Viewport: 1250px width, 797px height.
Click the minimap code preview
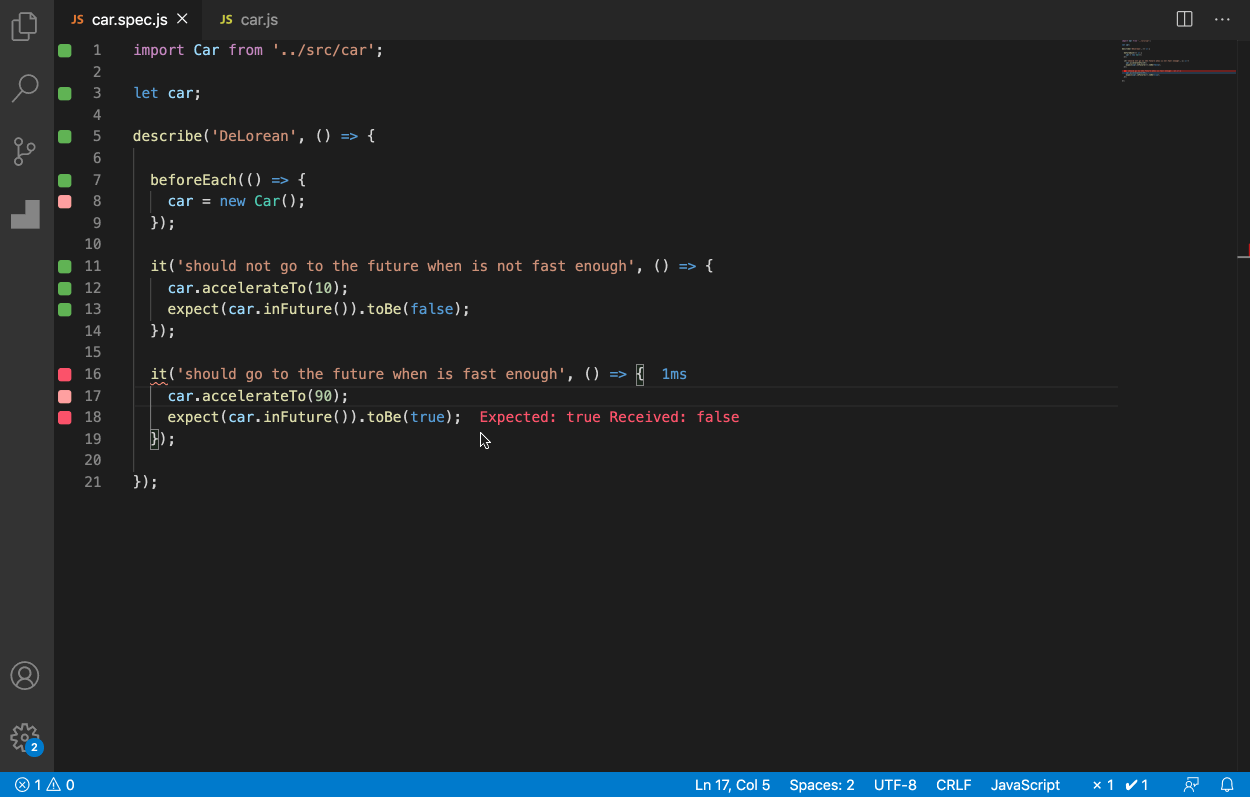pyautogui.click(x=1177, y=60)
